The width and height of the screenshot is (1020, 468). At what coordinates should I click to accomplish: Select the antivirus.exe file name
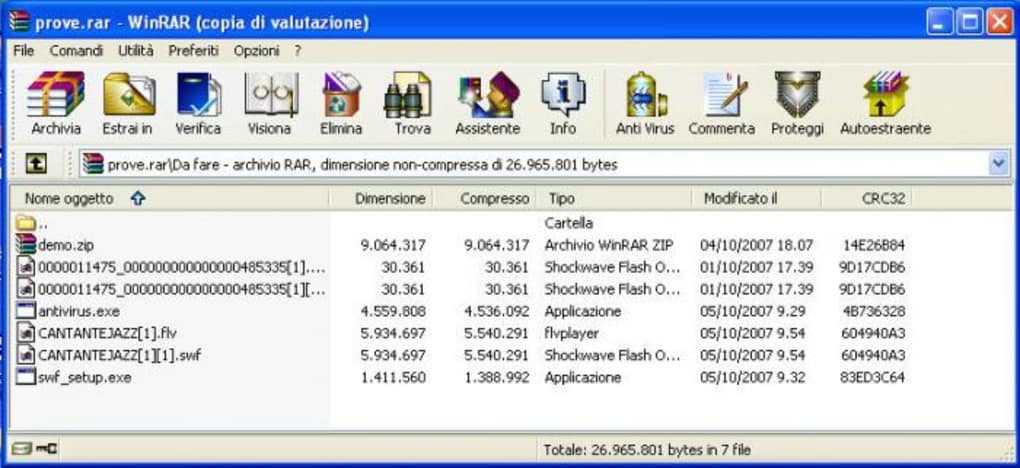pyautogui.click(x=79, y=311)
